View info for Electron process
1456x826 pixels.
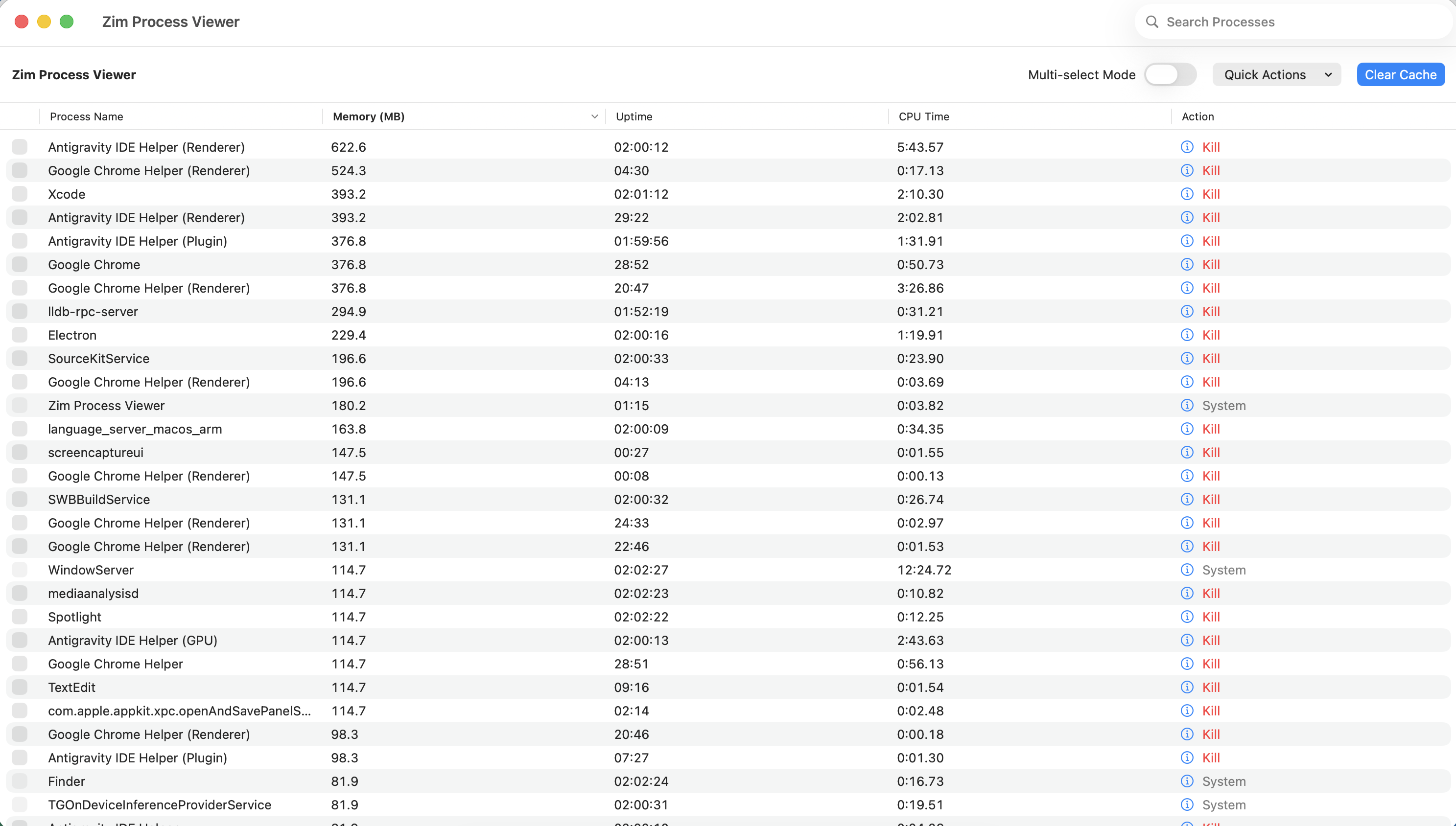point(1186,335)
